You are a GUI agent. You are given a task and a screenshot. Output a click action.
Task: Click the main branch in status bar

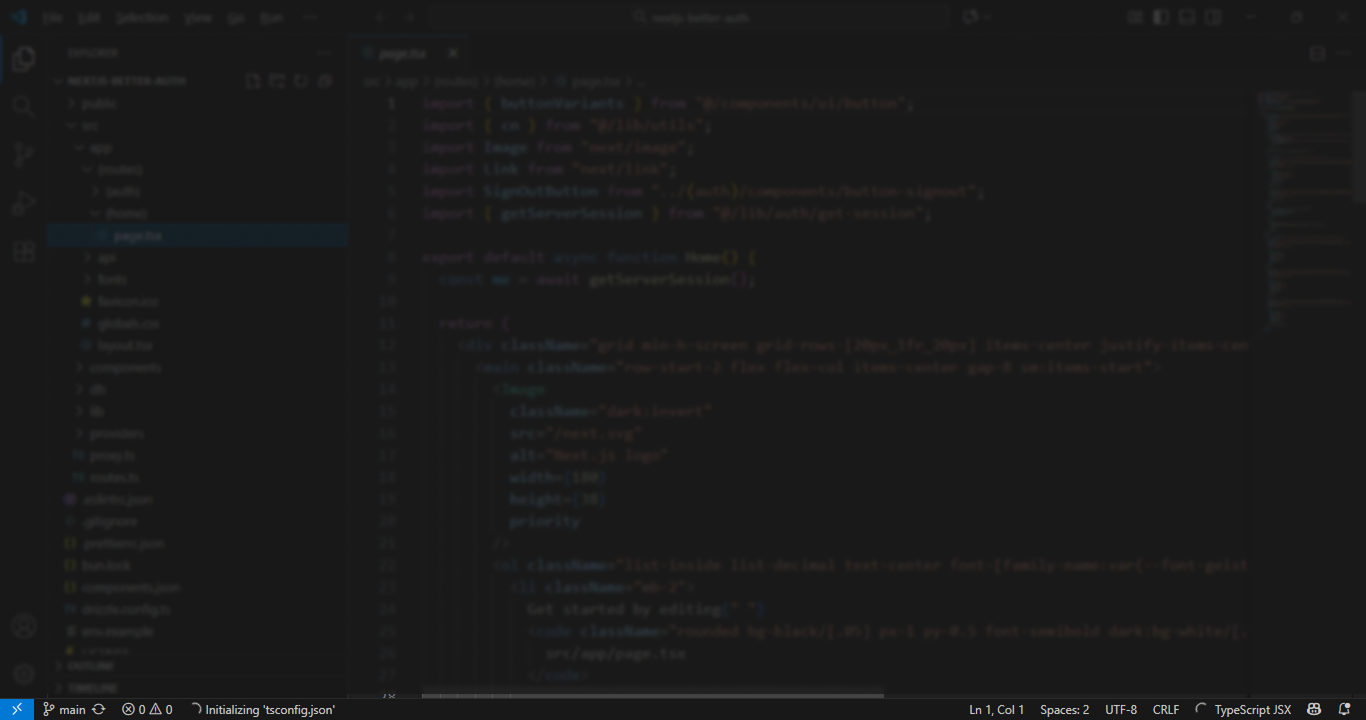[64, 709]
